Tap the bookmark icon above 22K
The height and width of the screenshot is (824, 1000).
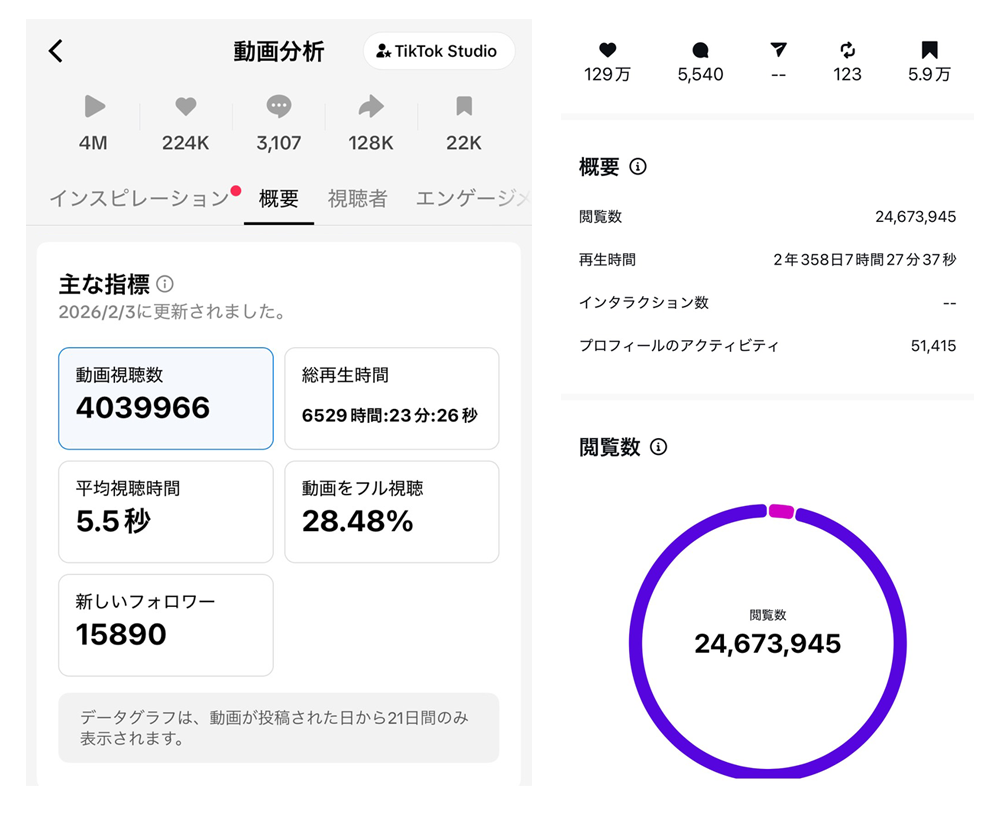pos(464,107)
